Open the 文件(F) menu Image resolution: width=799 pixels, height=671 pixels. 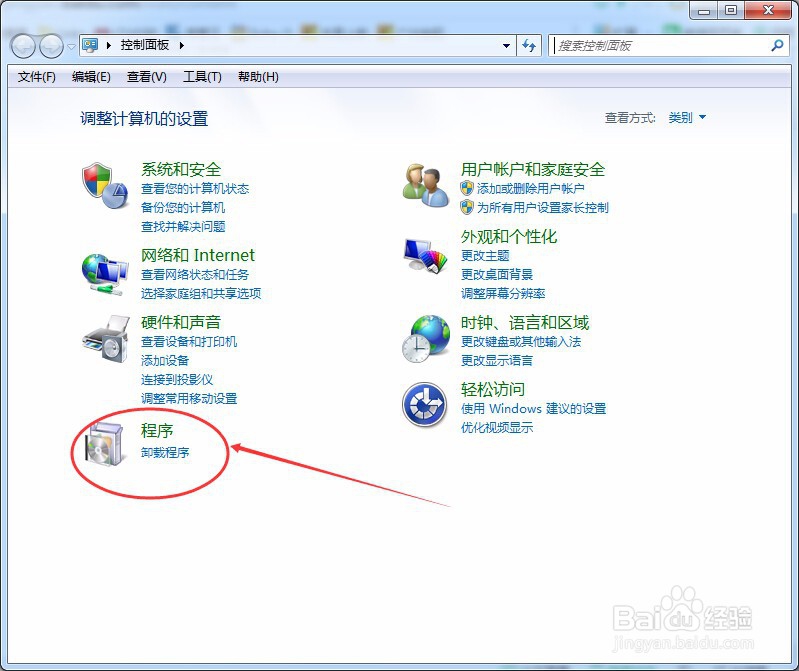click(37, 77)
